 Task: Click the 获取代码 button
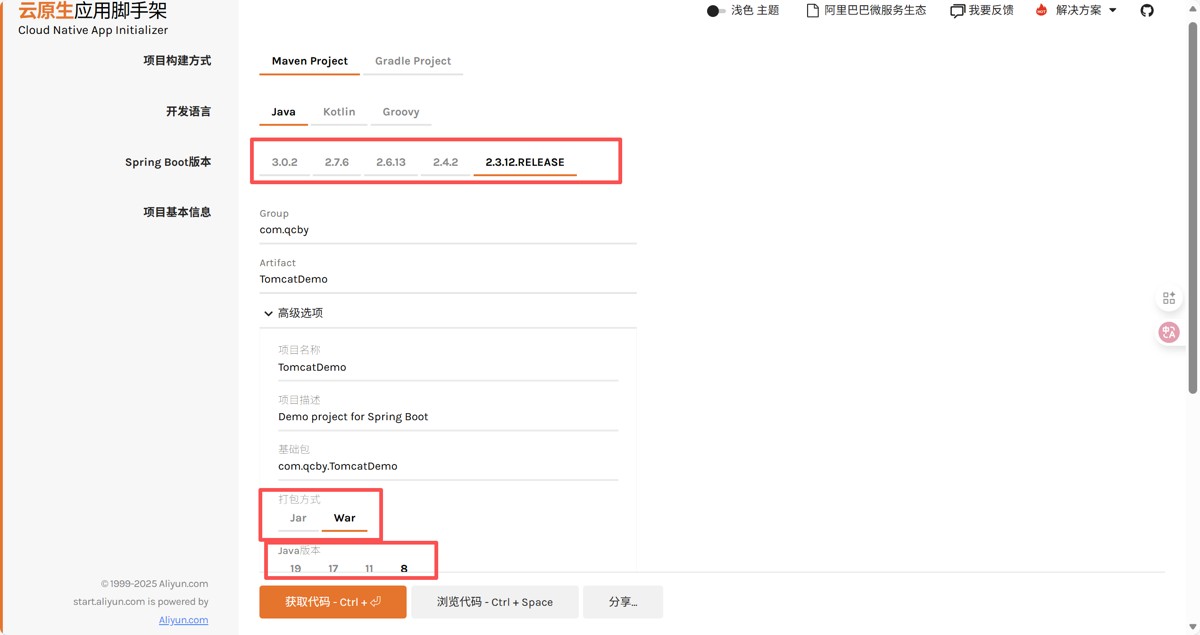pyautogui.click(x=333, y=602)
